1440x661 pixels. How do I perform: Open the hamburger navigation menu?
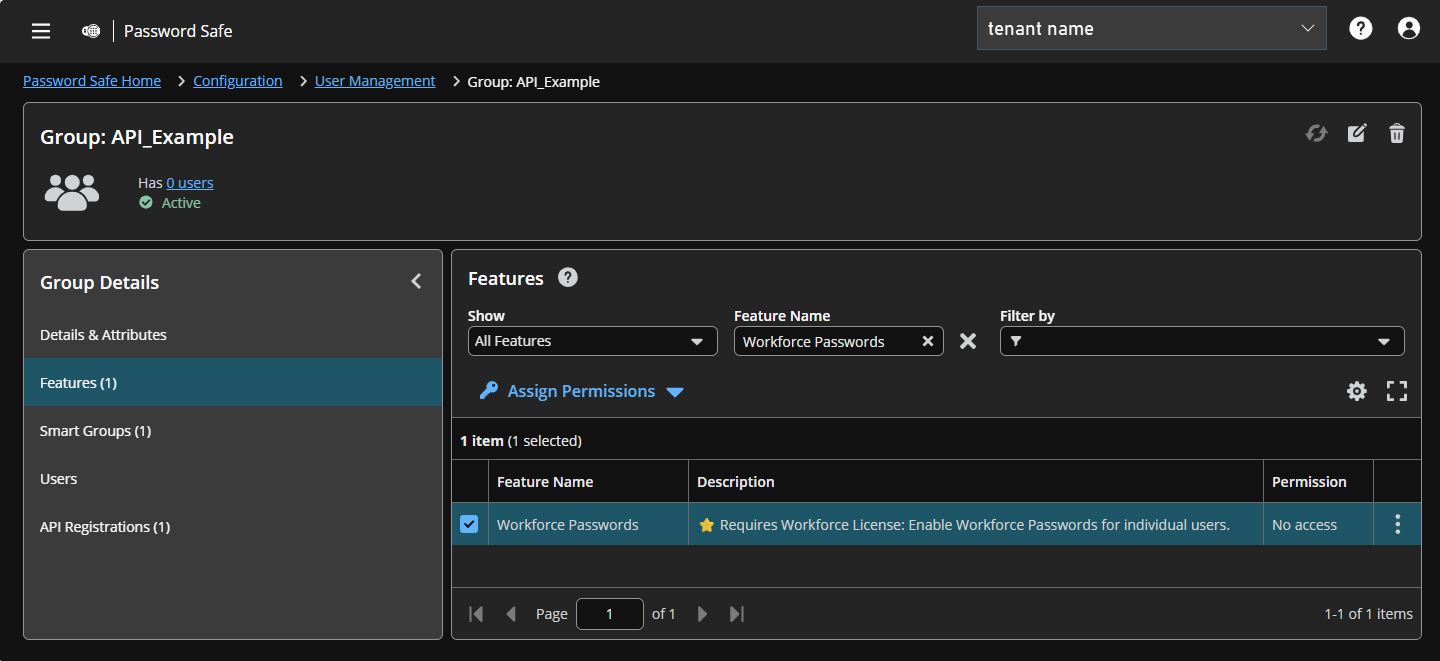coord(40,30)
